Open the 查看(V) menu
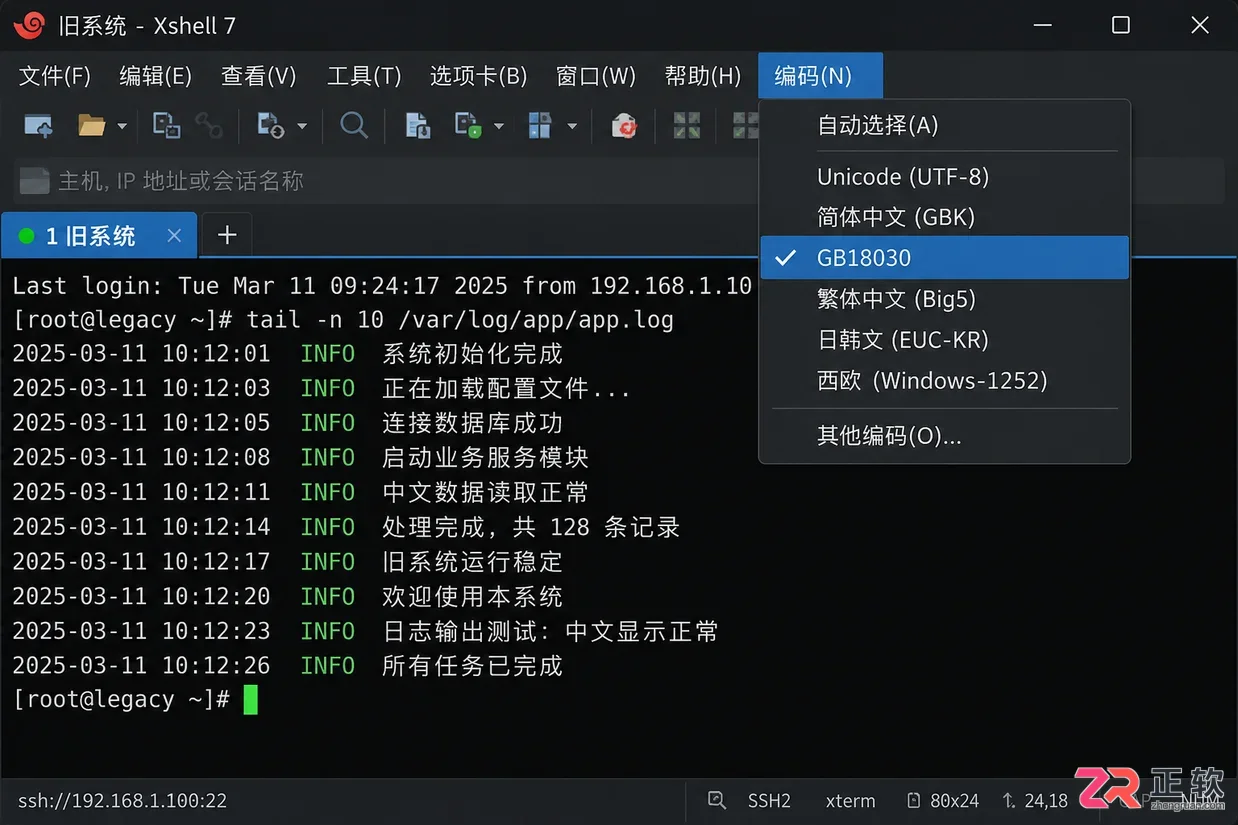 click(x=259, y=76)
